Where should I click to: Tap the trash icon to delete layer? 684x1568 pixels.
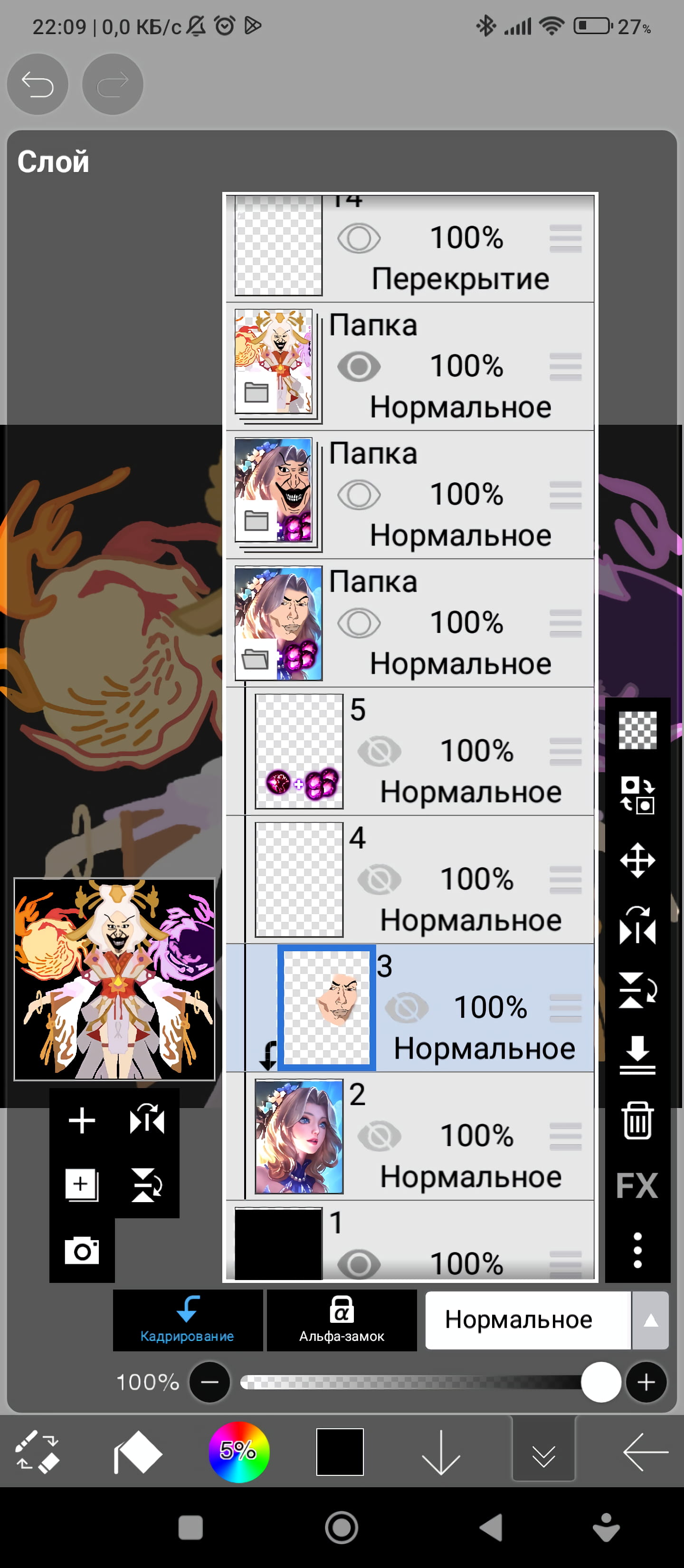tap(637, 1119)
